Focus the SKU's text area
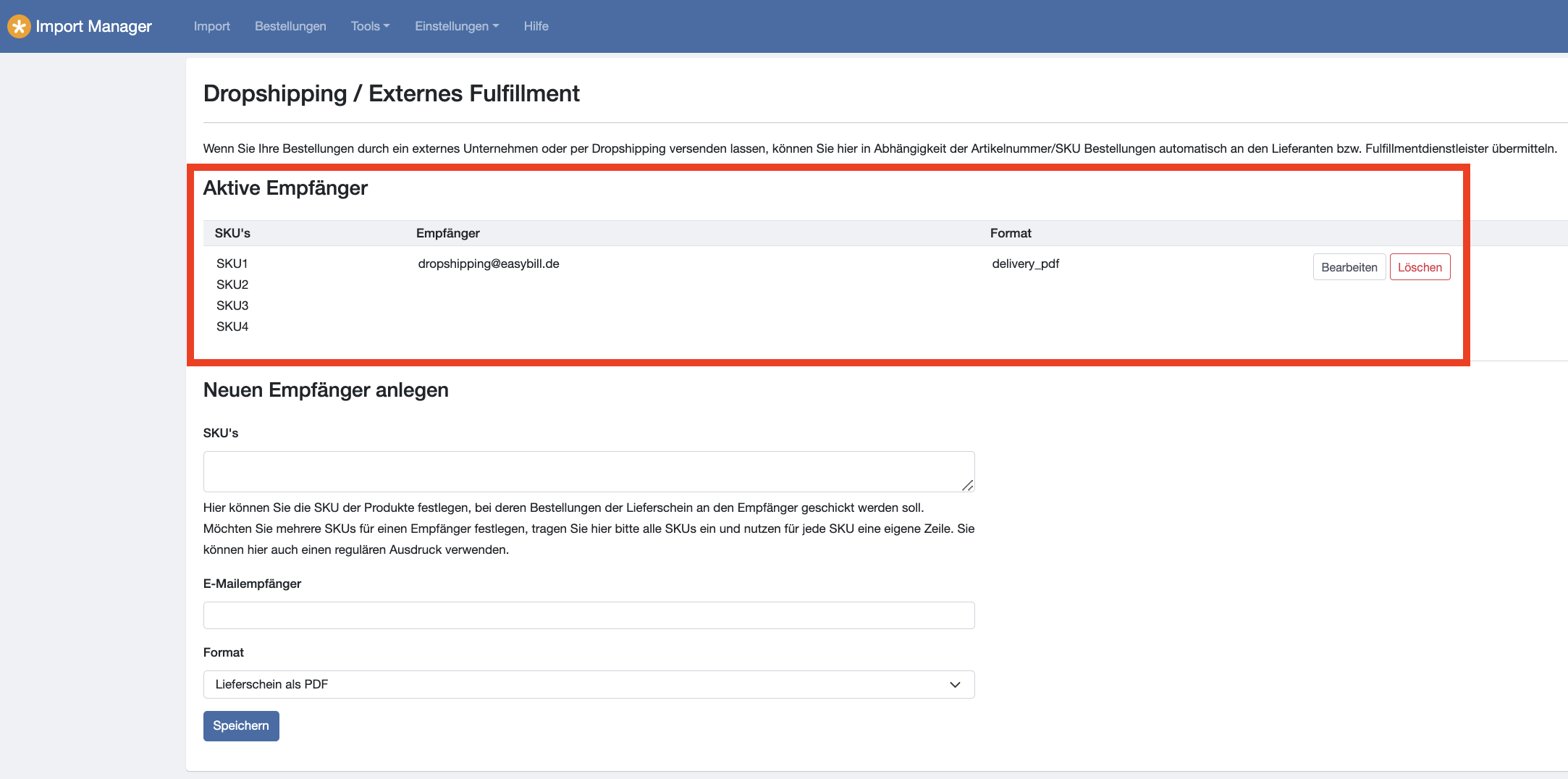The height and width of the screenshot is (779, 1568). tap(588, 471)
